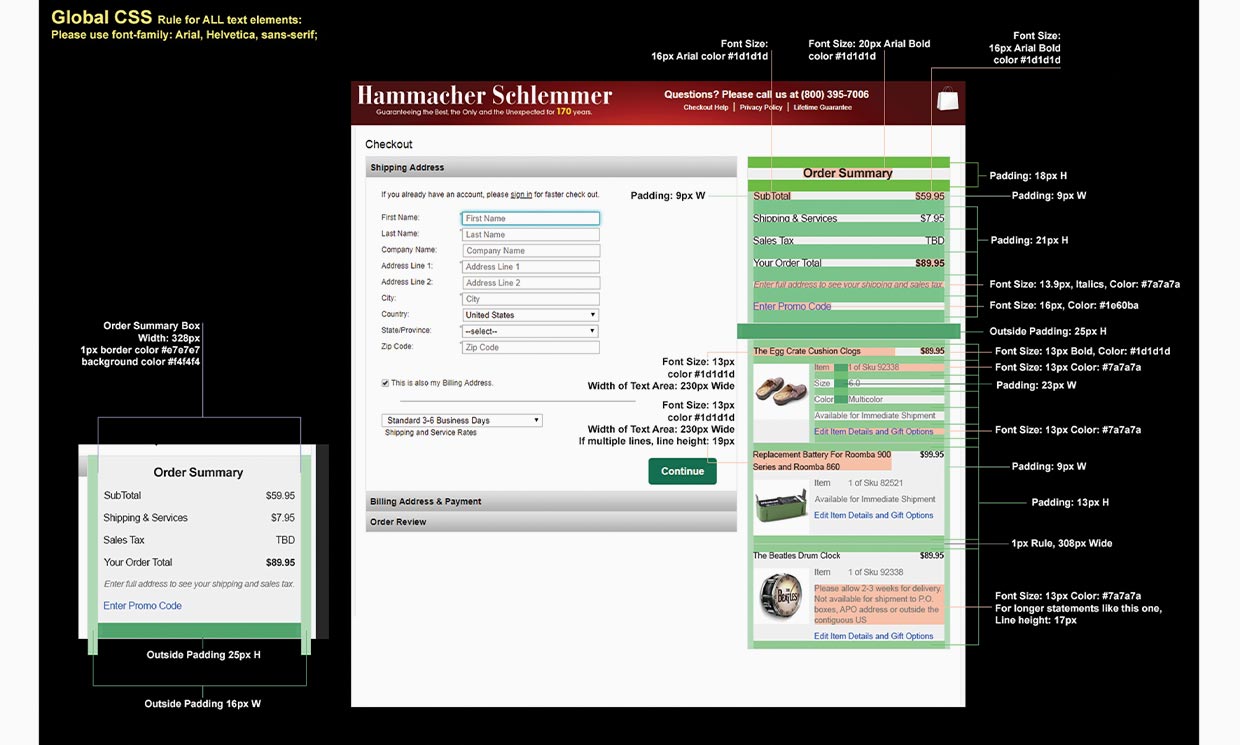Click the Hammacher Schlemmer logo

[484, 96]
